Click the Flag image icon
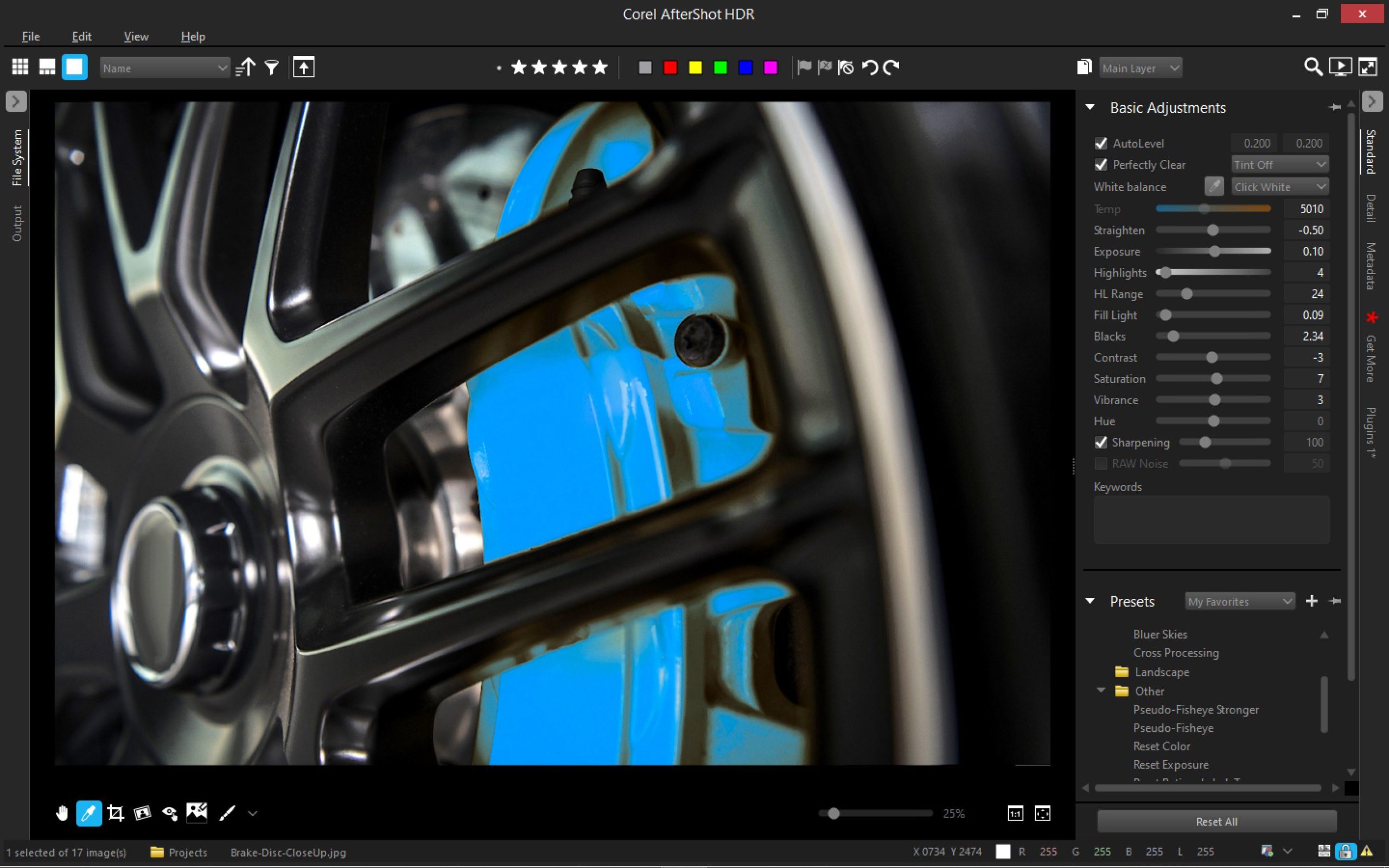 (804, 67)
